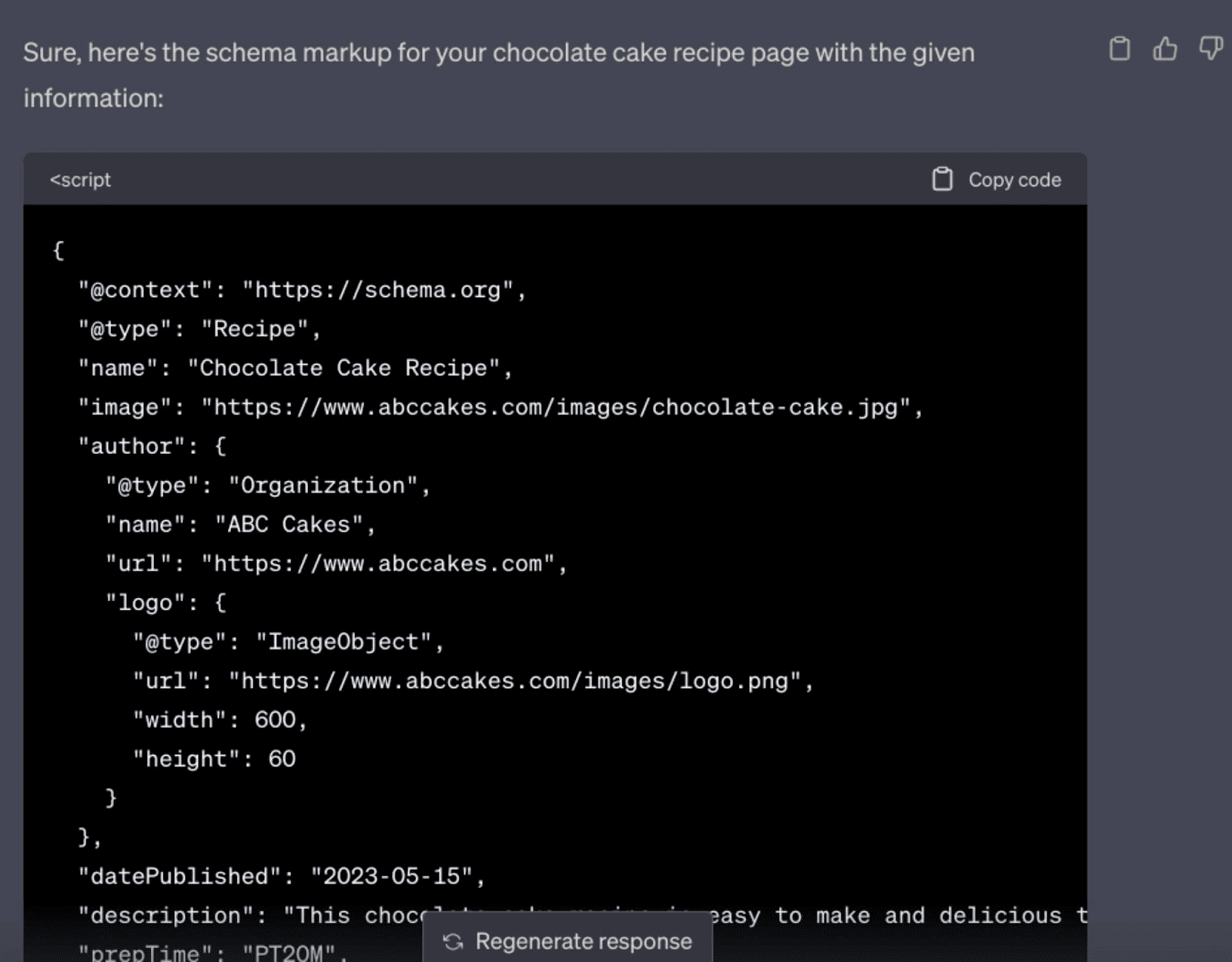Give the response a thumbs up
Viewport: 1232px width, 962px height.
1164,48
